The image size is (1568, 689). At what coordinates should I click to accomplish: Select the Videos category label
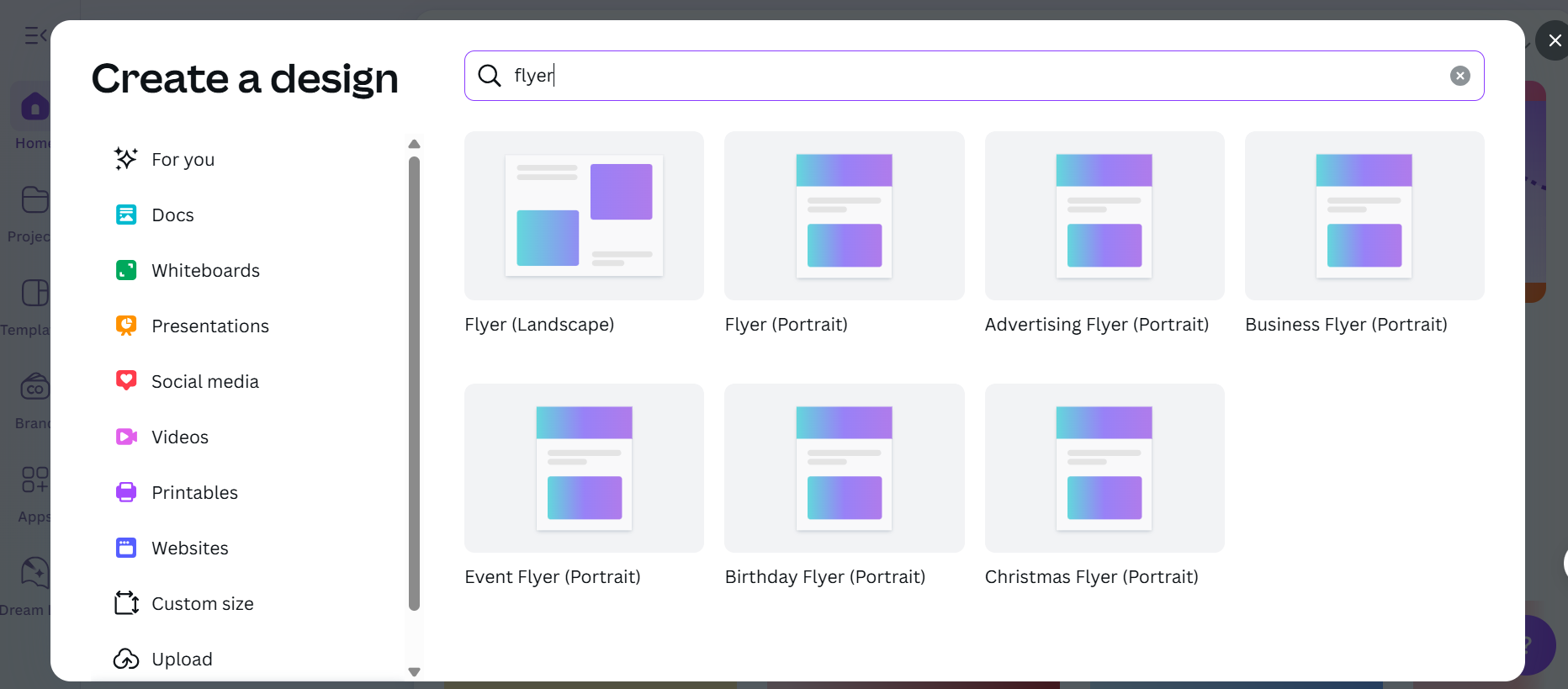pyautogui.click(x=180, y=437)
